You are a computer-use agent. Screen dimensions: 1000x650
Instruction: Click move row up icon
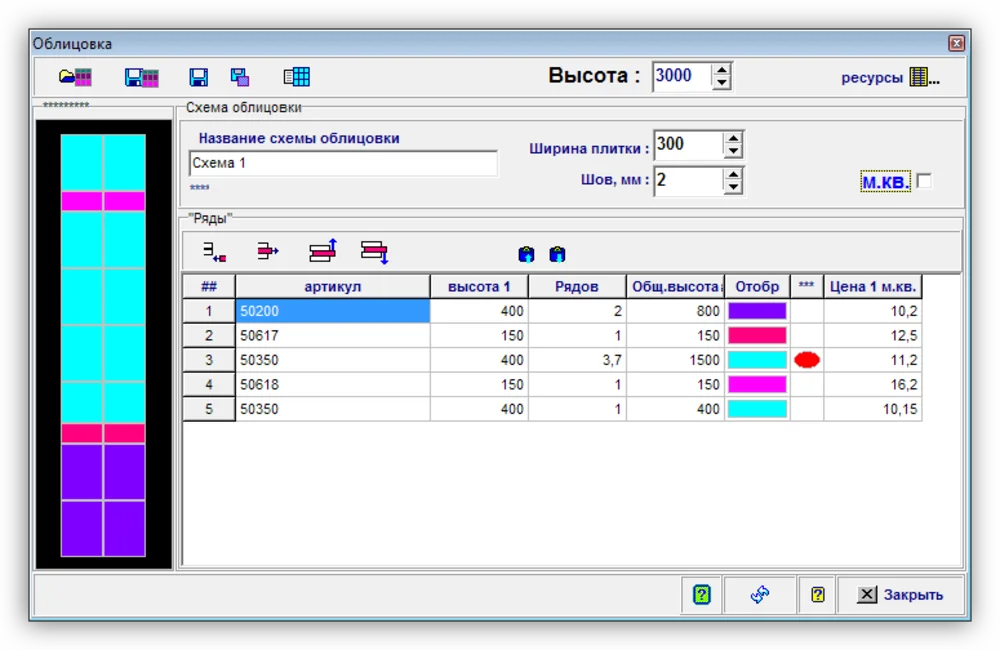click(323, 251)
